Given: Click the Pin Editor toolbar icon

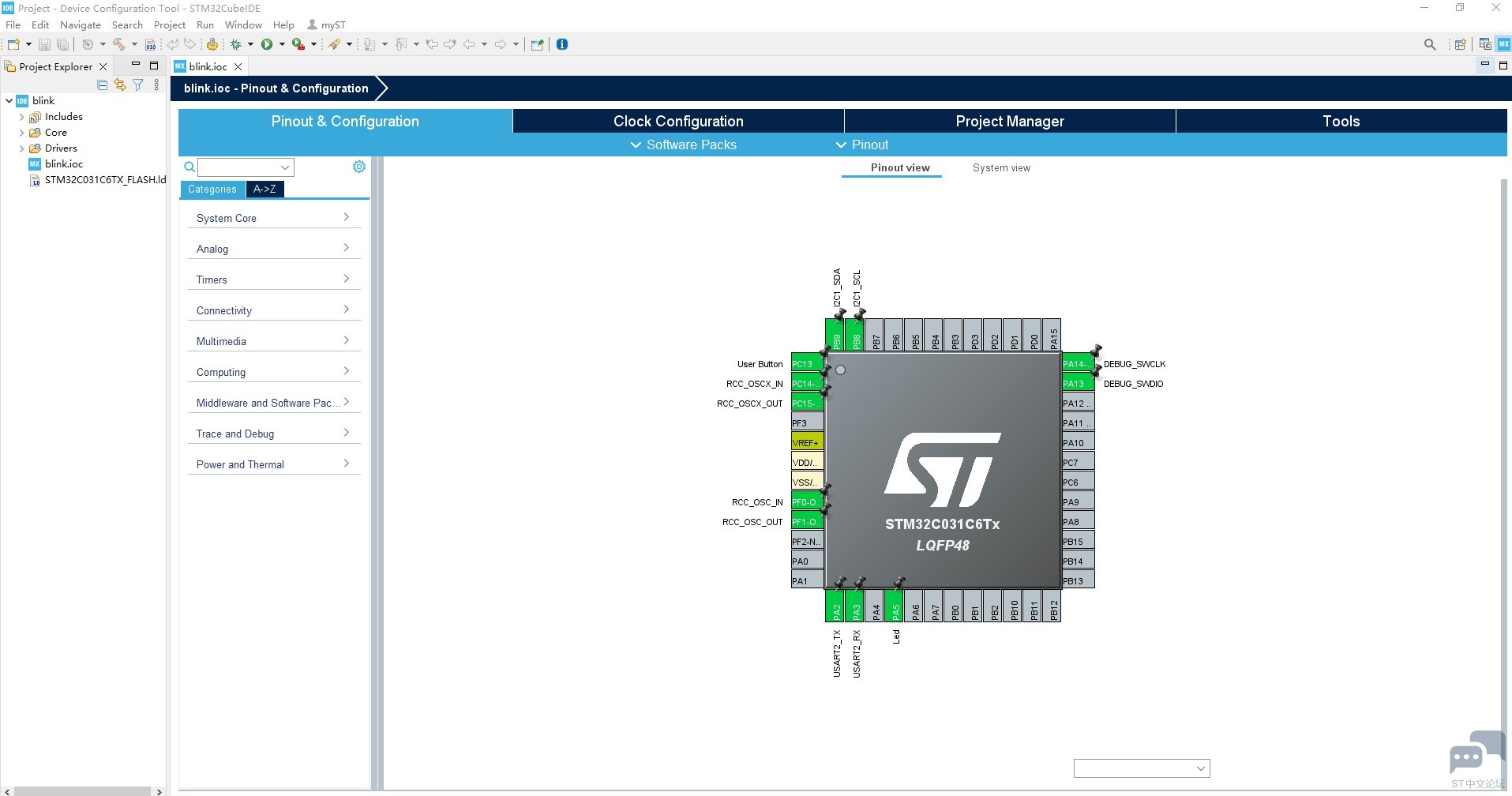Looking at the screenshot, I should pyautogui.click(x=538, y=44).
